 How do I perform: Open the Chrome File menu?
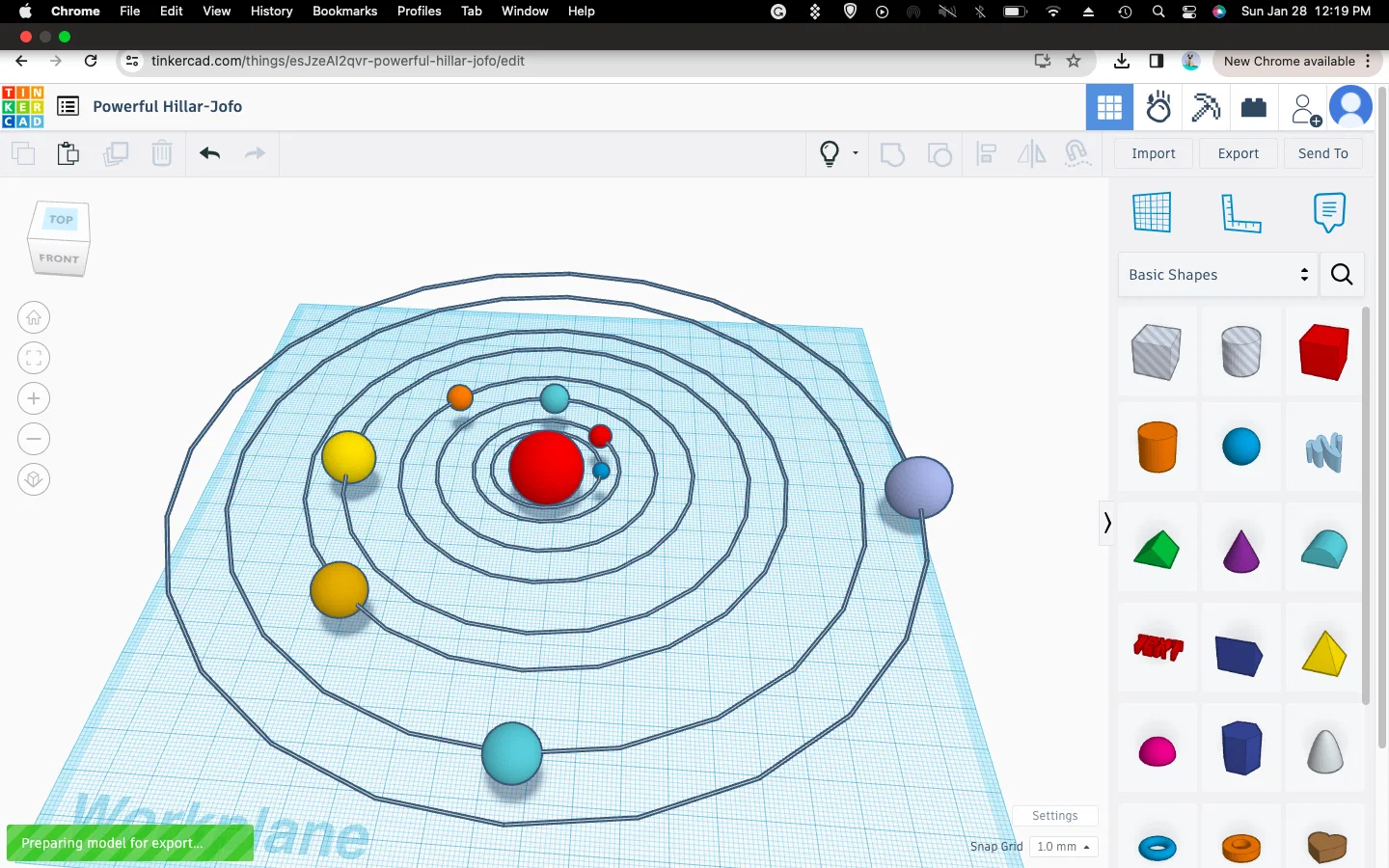(130, 11)
